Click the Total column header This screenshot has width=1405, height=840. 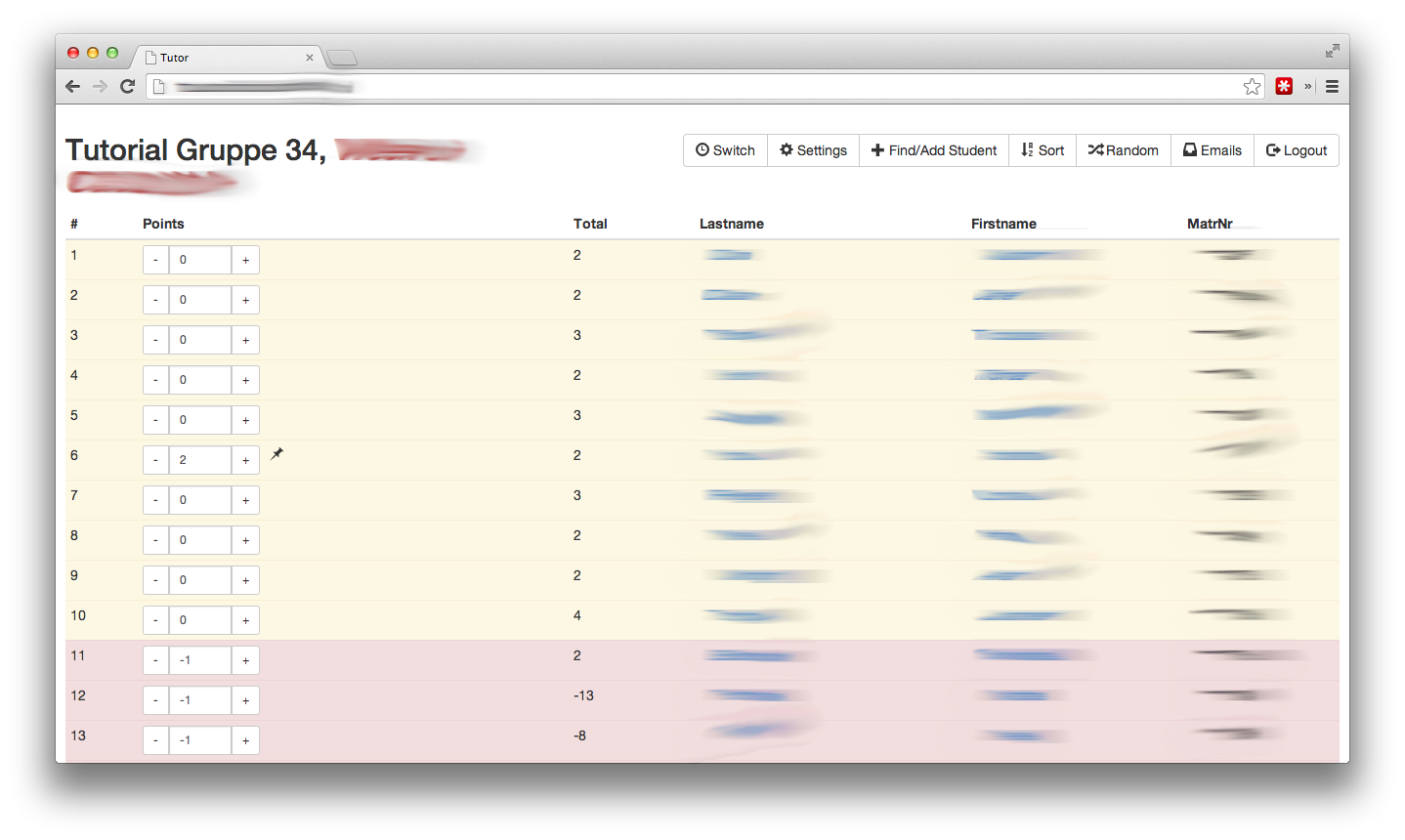point(590,224)
